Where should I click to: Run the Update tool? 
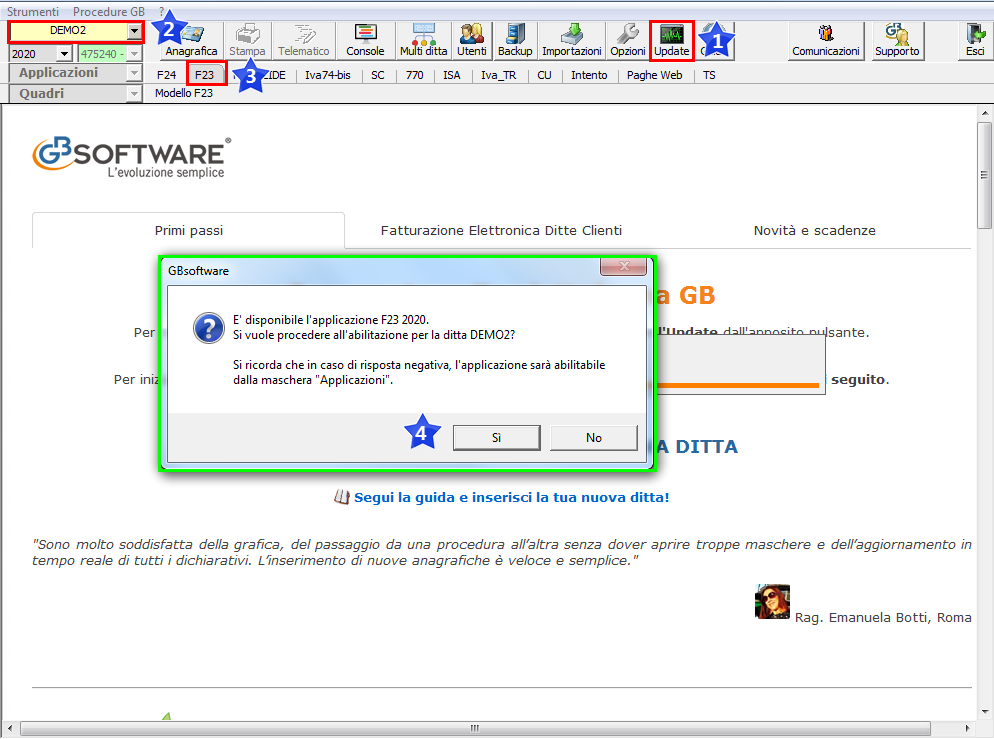point(671,41)
